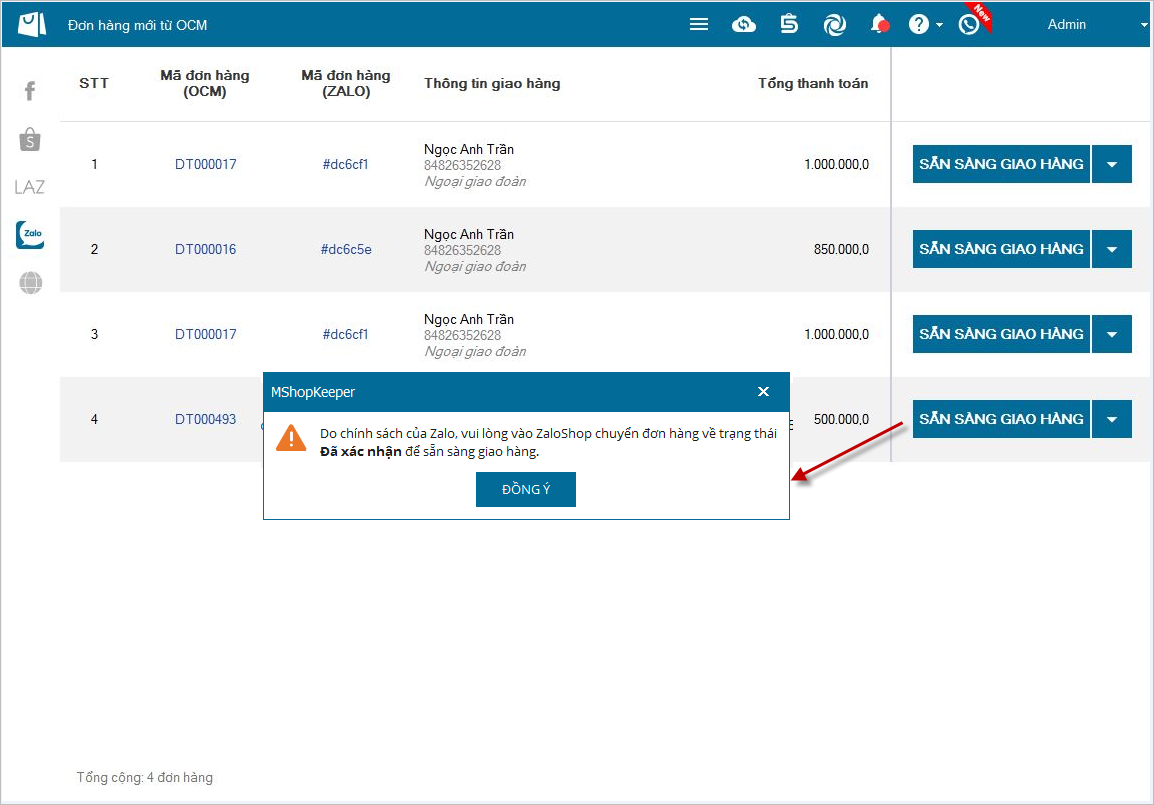
Task: Click the total 500.000,0 cell
Action: [x=840, y=419]
